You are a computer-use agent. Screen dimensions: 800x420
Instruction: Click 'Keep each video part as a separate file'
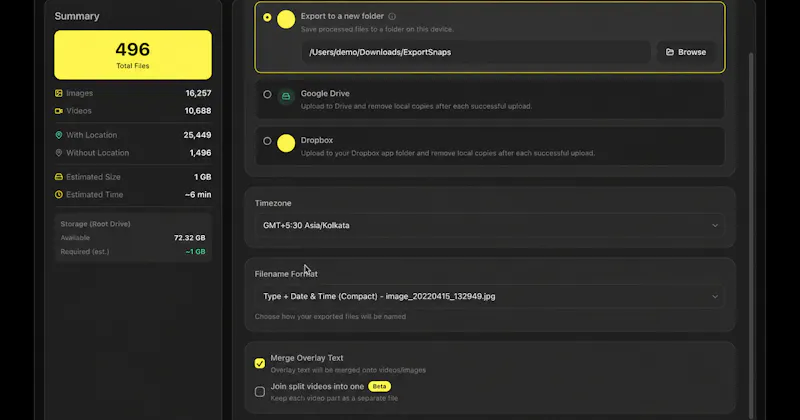click(x=334, y=398)
